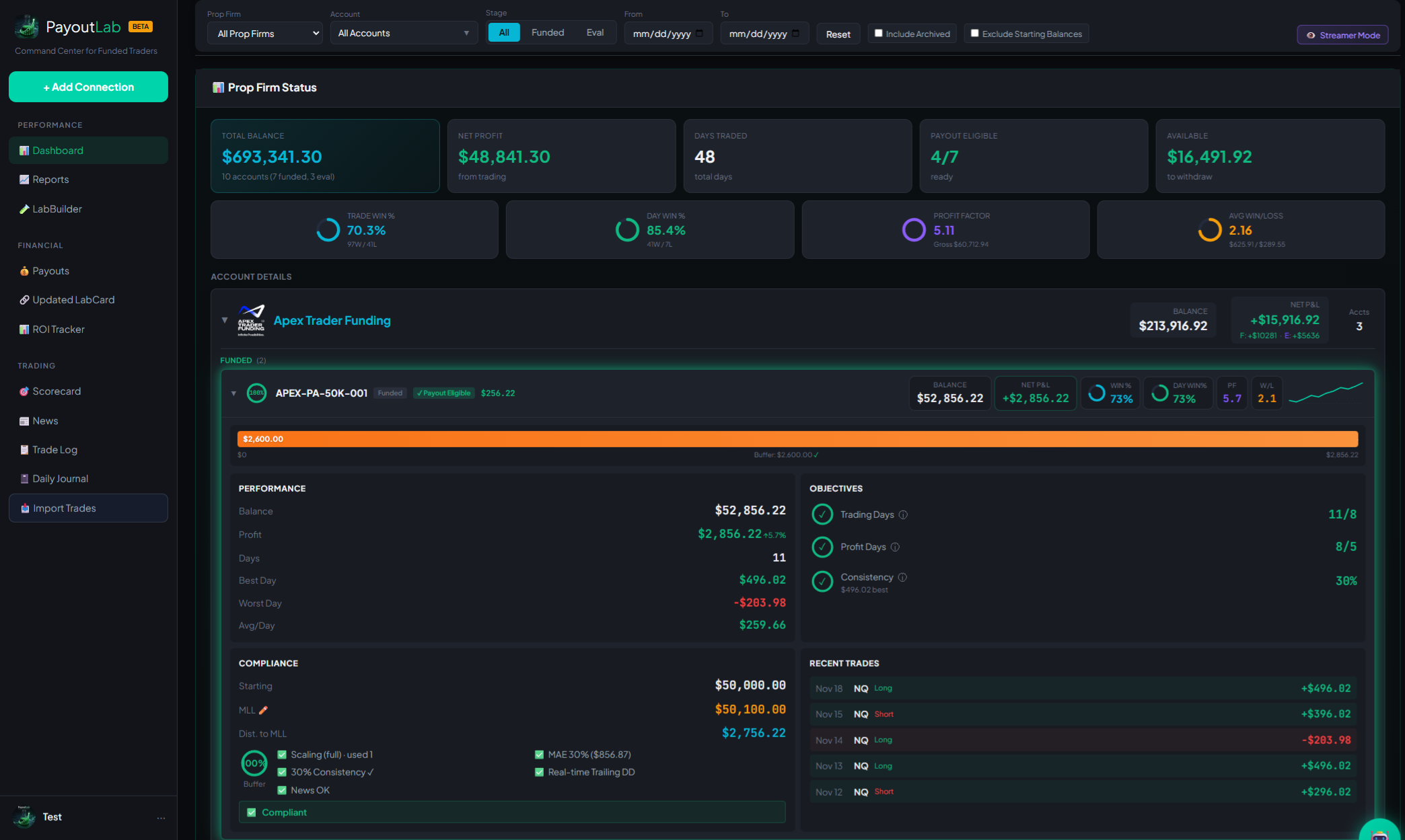
Task: Click the Payouts coin icon
Action: [24, 271]
